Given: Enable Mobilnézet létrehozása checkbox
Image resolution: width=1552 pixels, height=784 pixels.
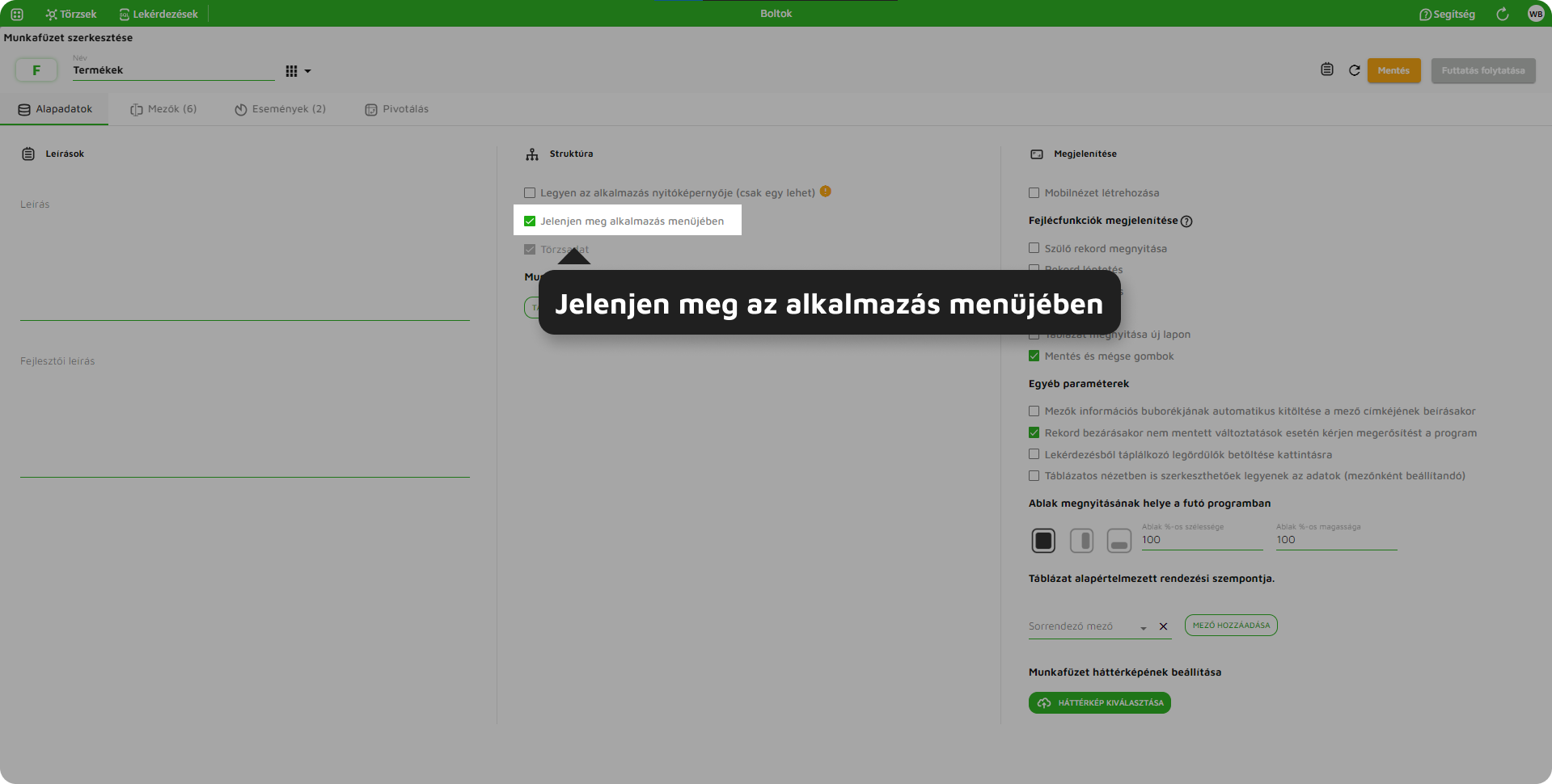Looking at the screenshot, I should (1034, 193).
